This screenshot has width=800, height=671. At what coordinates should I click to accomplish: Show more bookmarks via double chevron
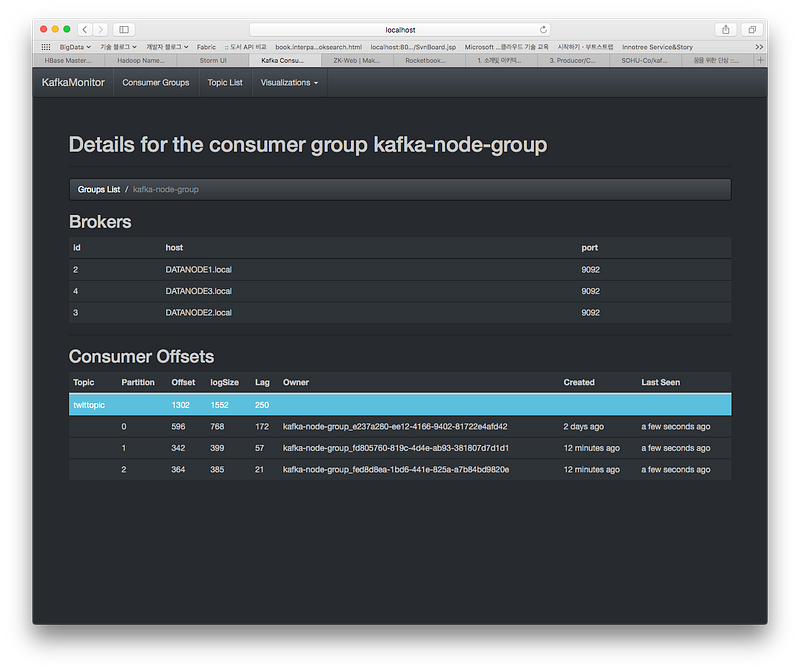(759, 47)
